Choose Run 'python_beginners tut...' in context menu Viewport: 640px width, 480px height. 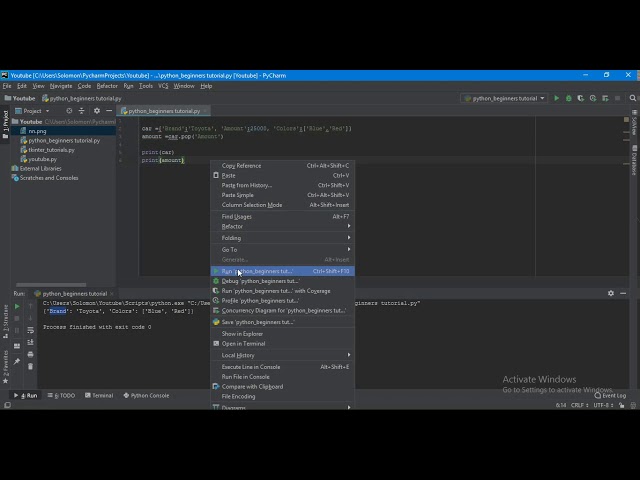click(282, 271)
